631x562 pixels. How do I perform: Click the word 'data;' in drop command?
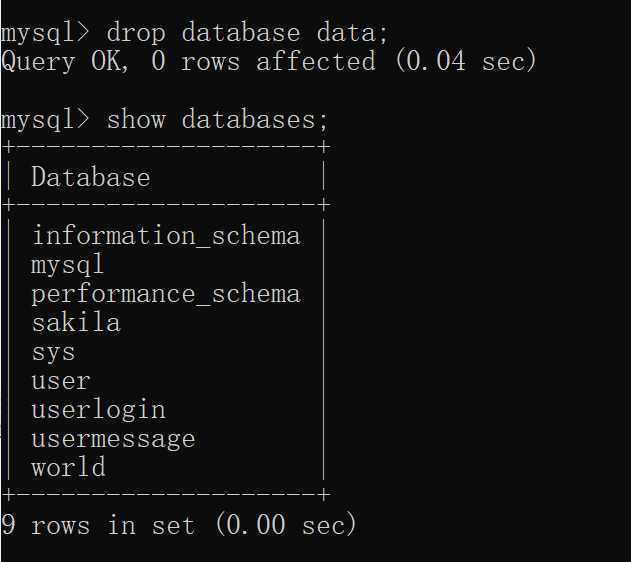(353, 33)
